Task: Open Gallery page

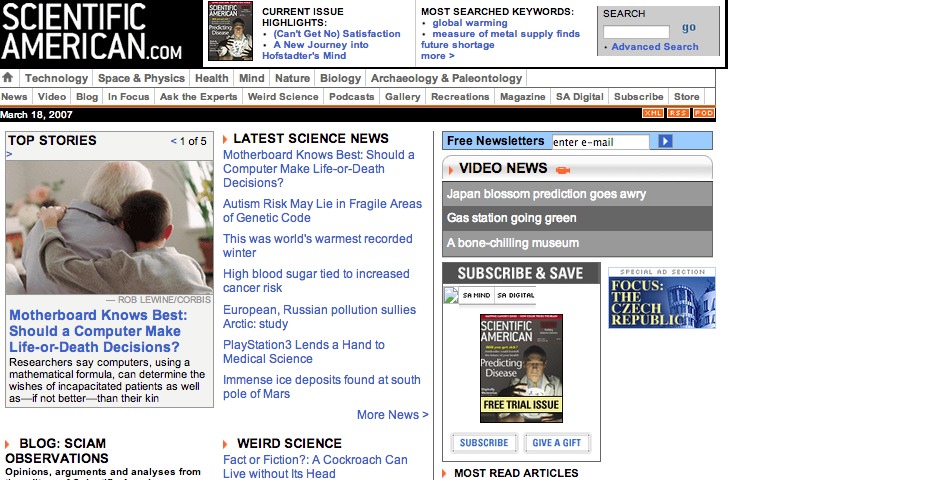Action: click(x=403, y=96)
